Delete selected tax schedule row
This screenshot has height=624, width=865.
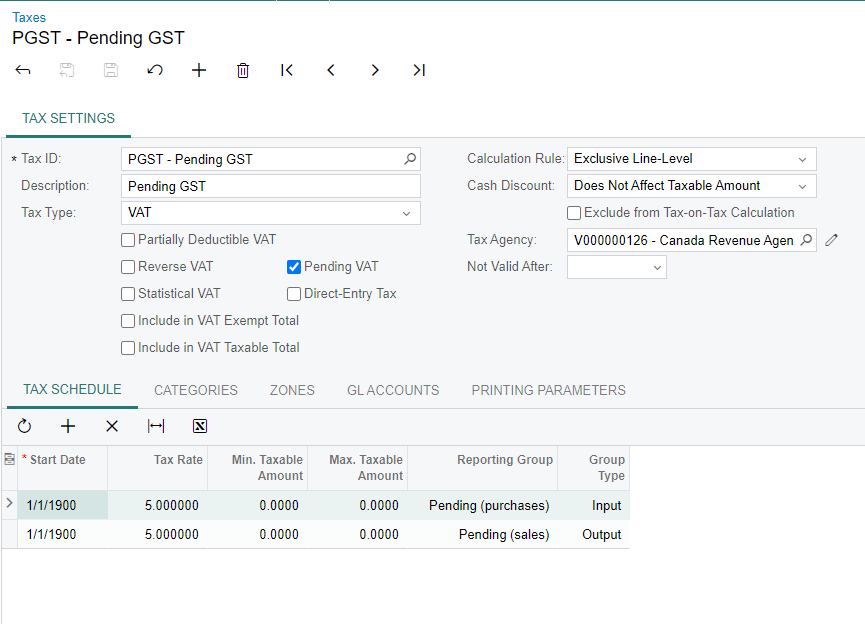pos(112,426)
